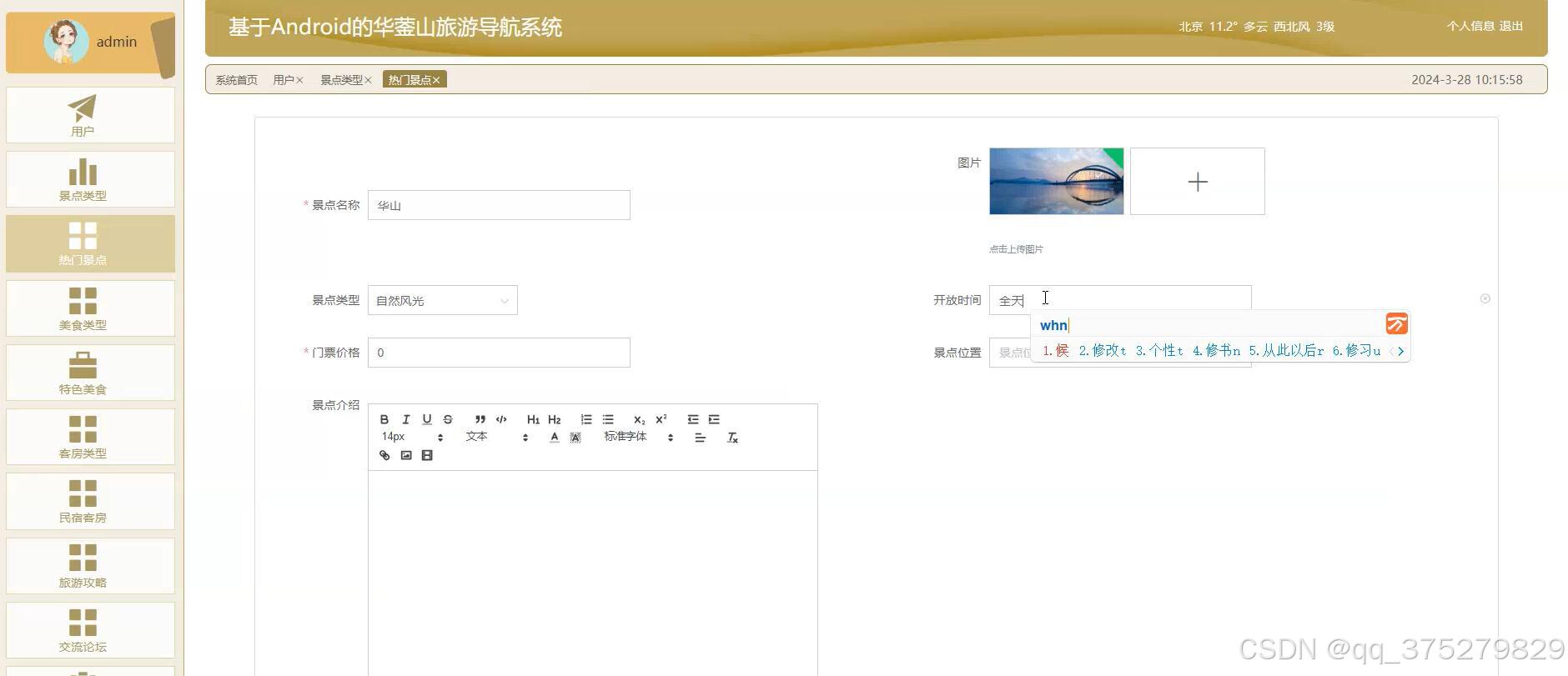1568x676 pixels.
Task: Create a bulleted list
Action: [608, 419]
